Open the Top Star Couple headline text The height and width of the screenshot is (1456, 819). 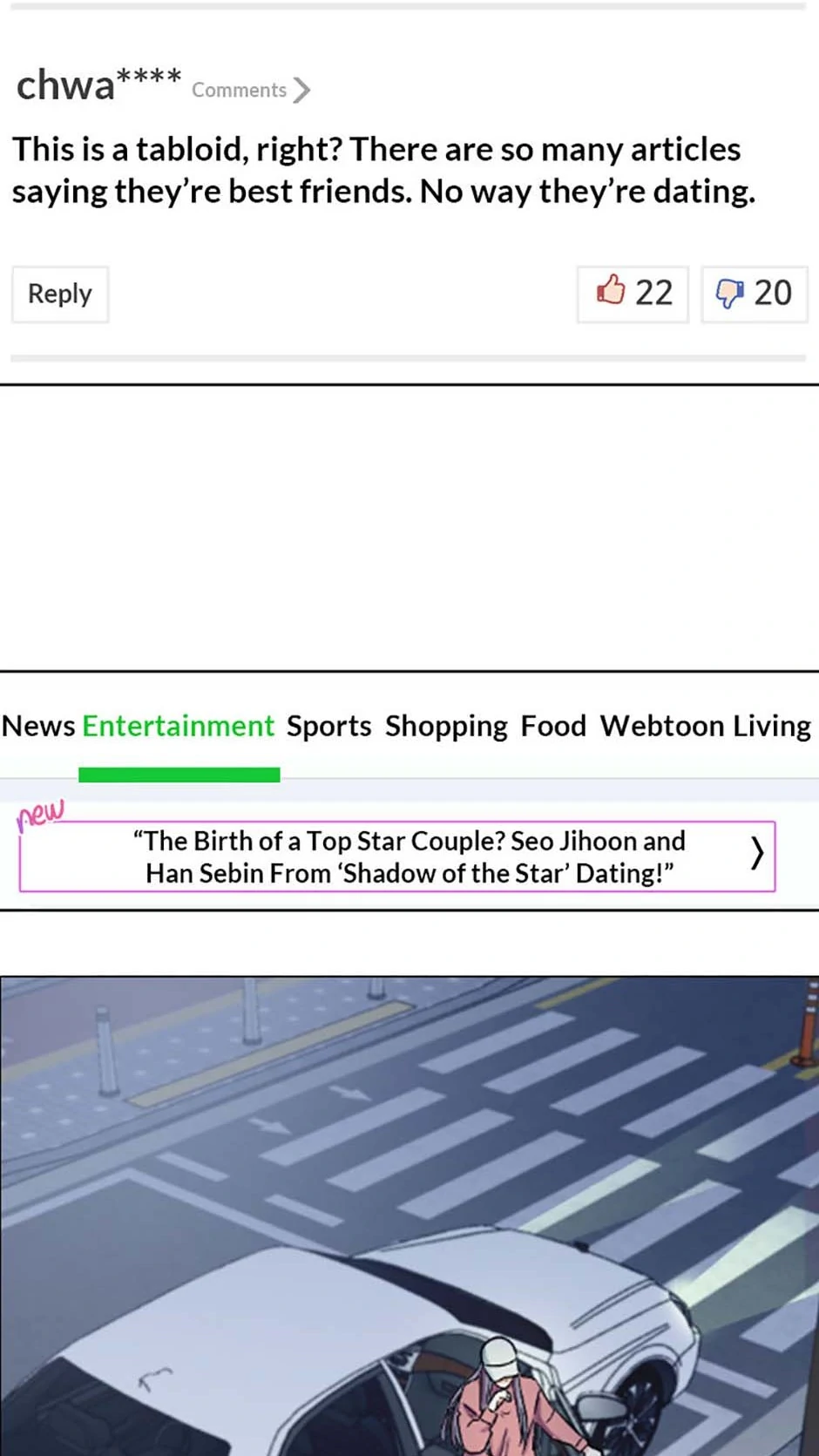click(409, 857)
